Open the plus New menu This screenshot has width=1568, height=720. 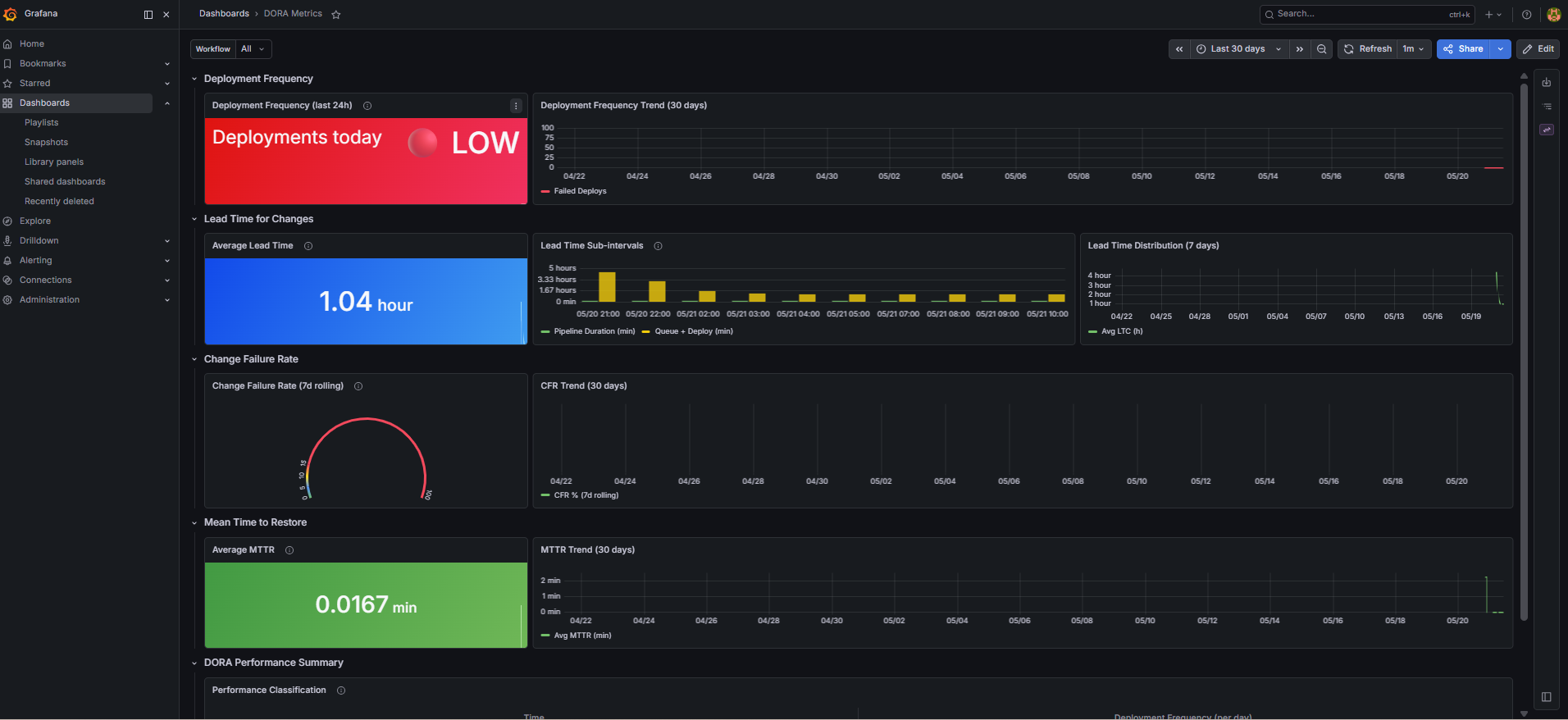pyautogui.click(x=1493, y=15)
